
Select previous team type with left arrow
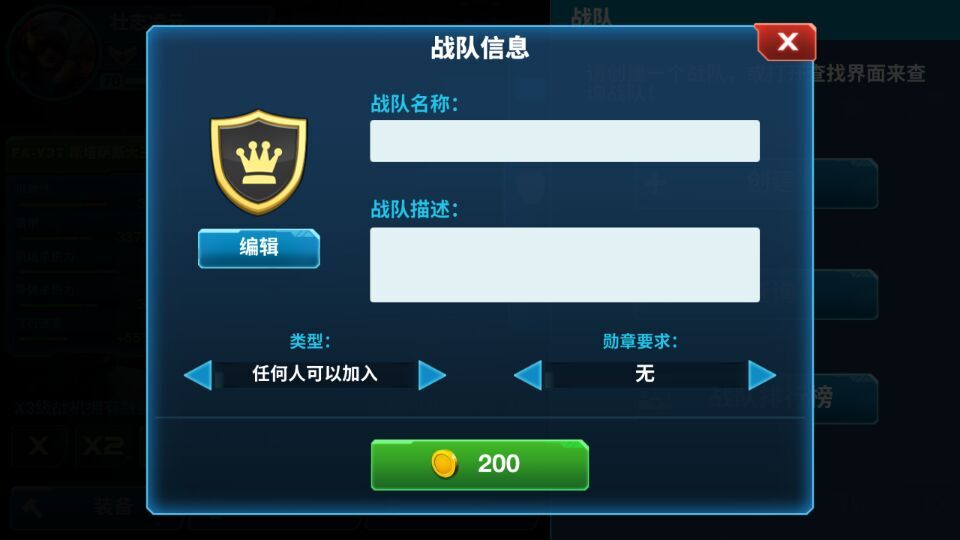click(x=198, y=375)
